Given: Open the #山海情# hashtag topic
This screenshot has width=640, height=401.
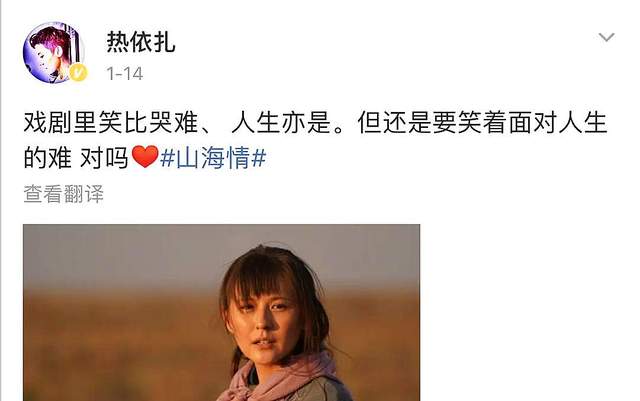Looking at the screenshot, I should tap(213, 158).
